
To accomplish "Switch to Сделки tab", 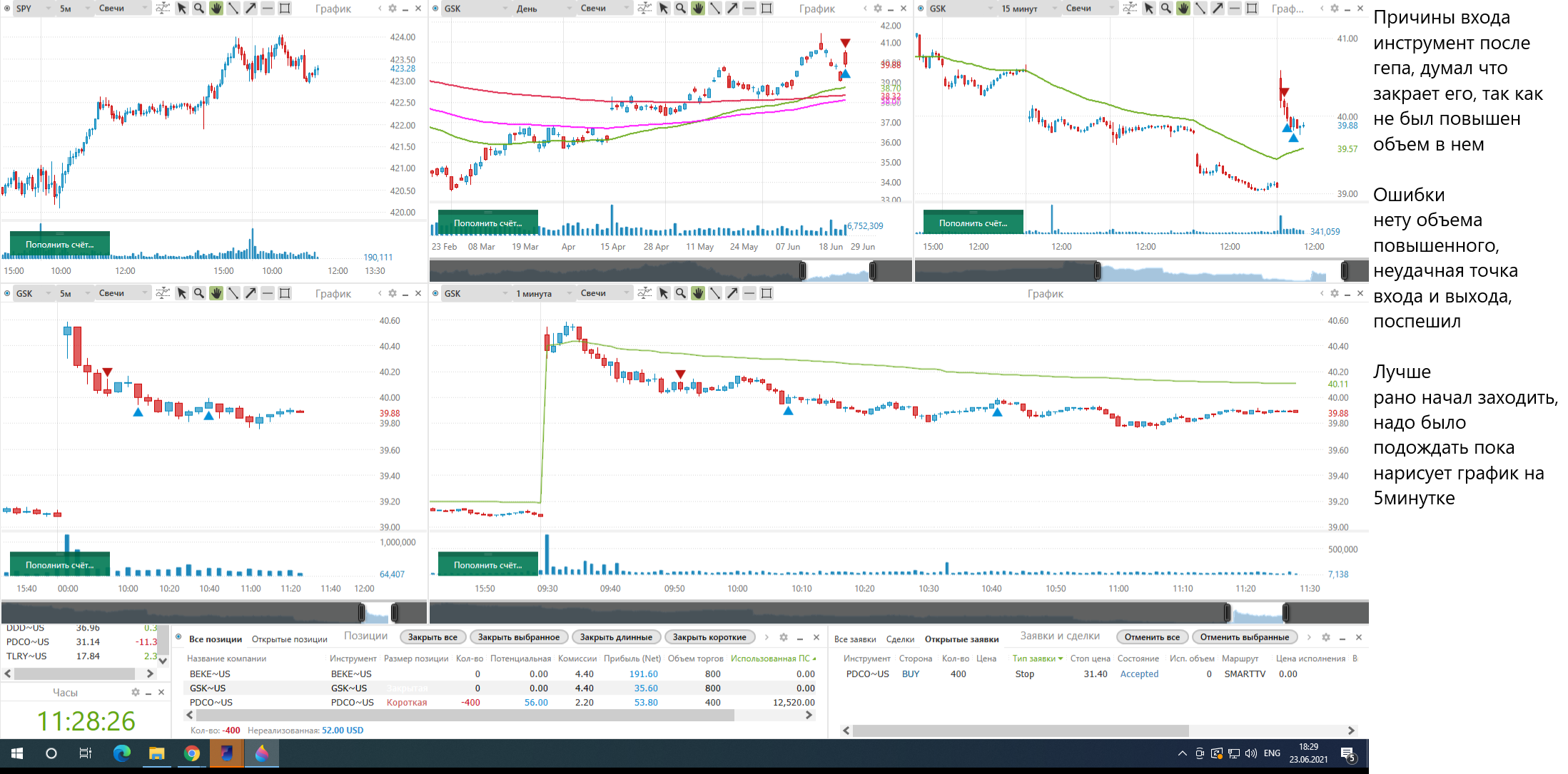I will tap(900, 638).
